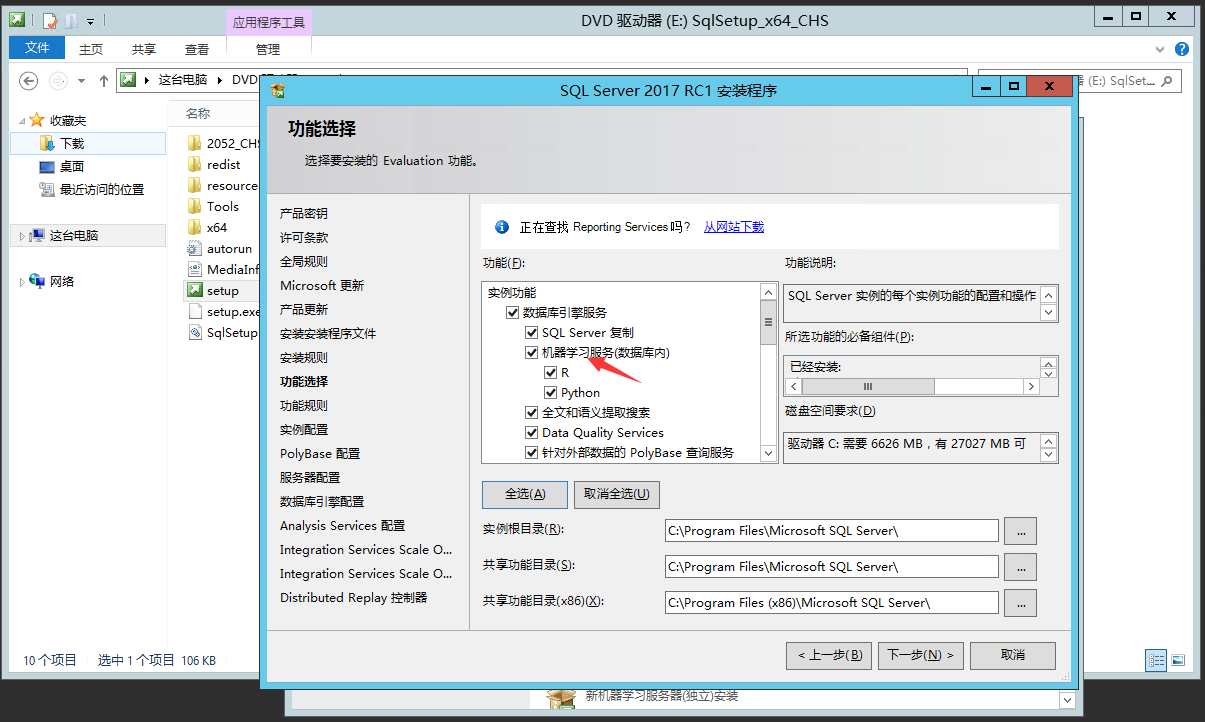Click the autorun file icon
Screen dimensions: 1205x722
tap(194, 248)
